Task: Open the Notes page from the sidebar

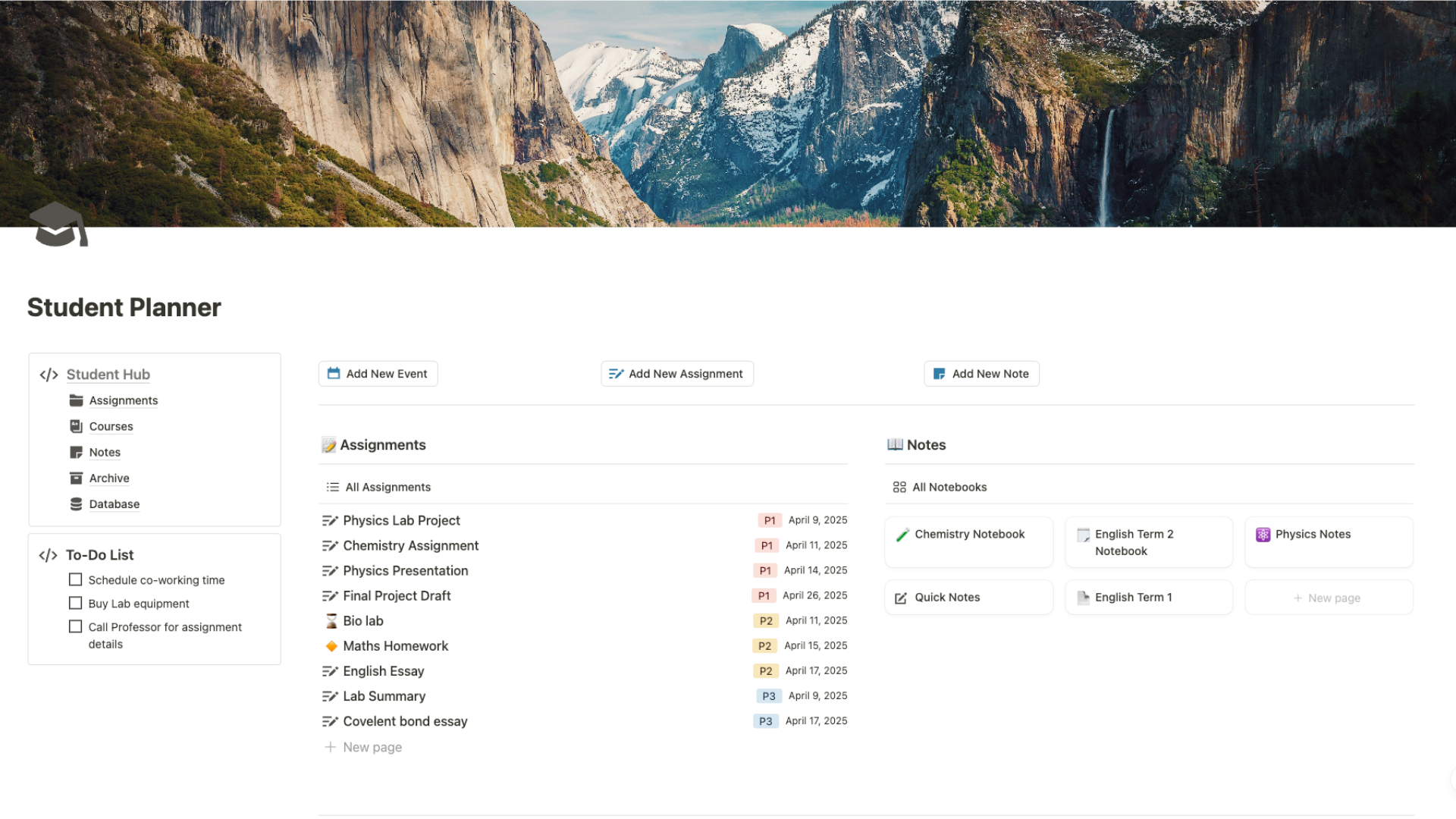Action: coord(104,452)
